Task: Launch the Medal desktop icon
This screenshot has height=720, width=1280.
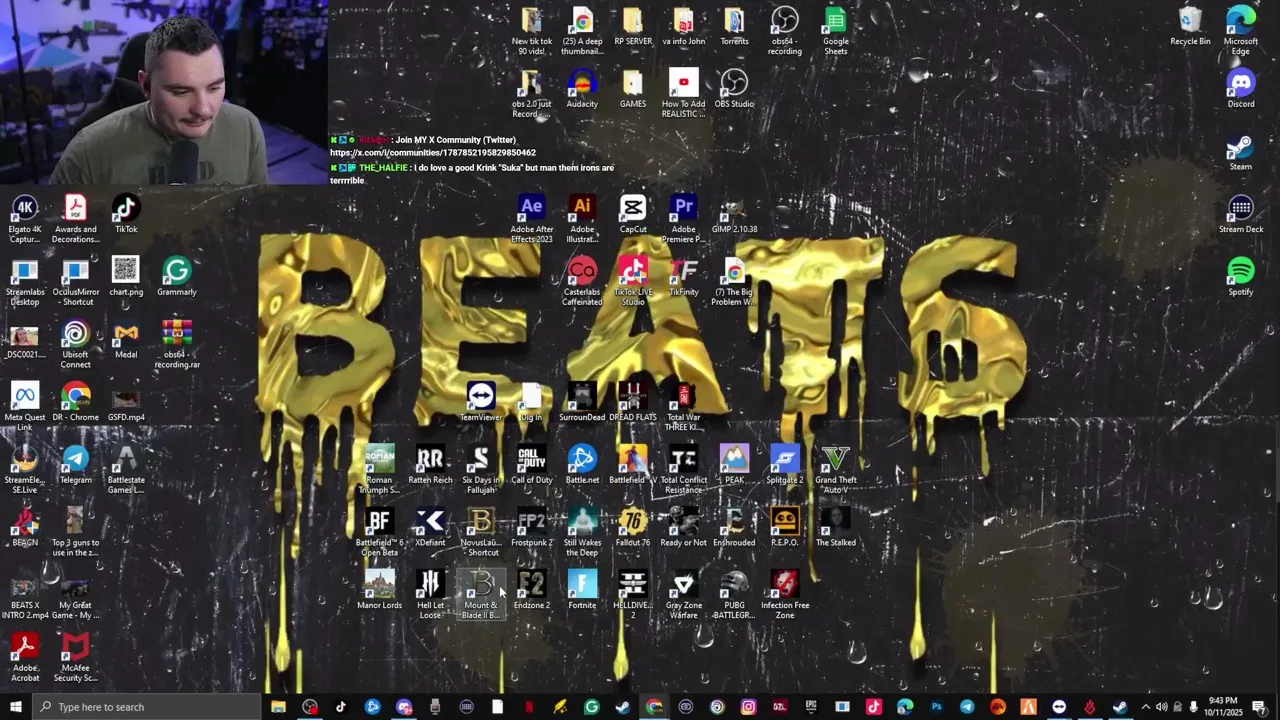Action: pyautogui.click(x=126, y=339)
